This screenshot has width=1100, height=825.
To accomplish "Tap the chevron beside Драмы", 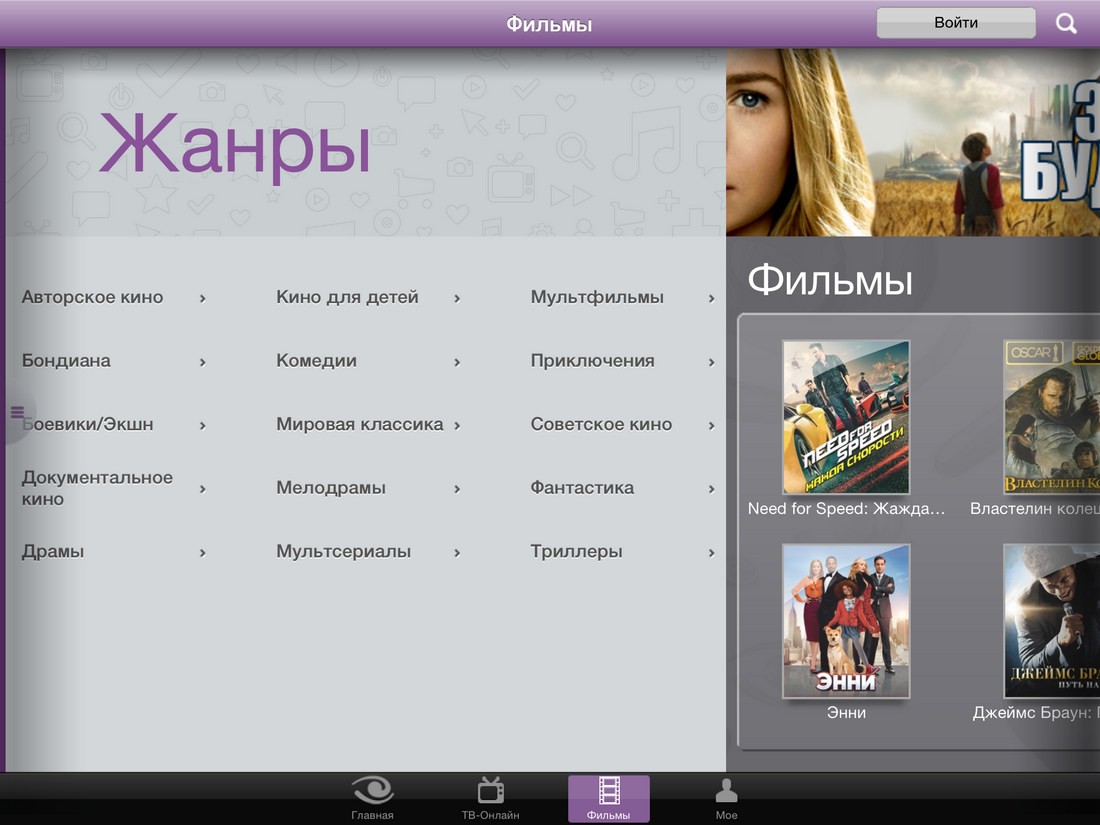I will pyautogui.click(x=202, y=553).
